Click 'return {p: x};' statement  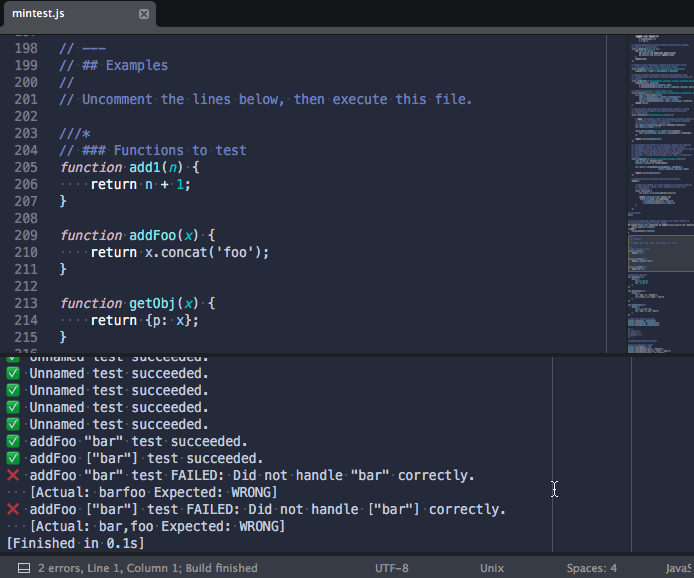(144, 320)
